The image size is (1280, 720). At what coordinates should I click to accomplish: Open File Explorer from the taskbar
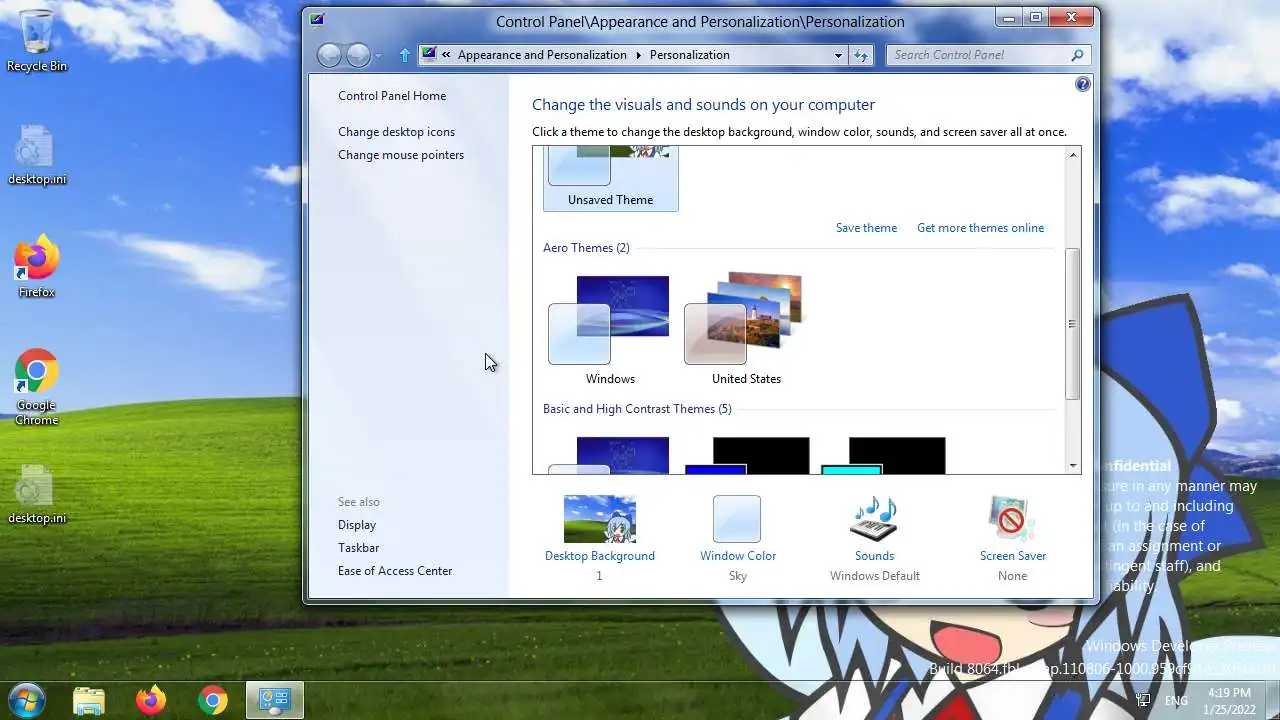coord(89,700)
